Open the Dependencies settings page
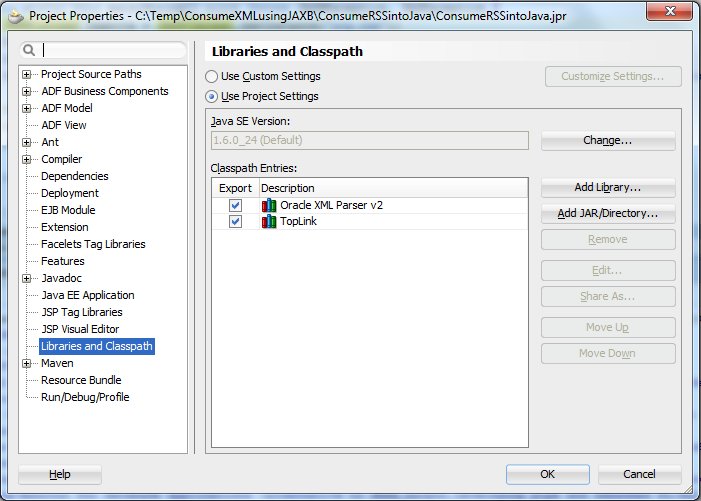The height and width of the screenshot is (501, 701). (74, 176)
